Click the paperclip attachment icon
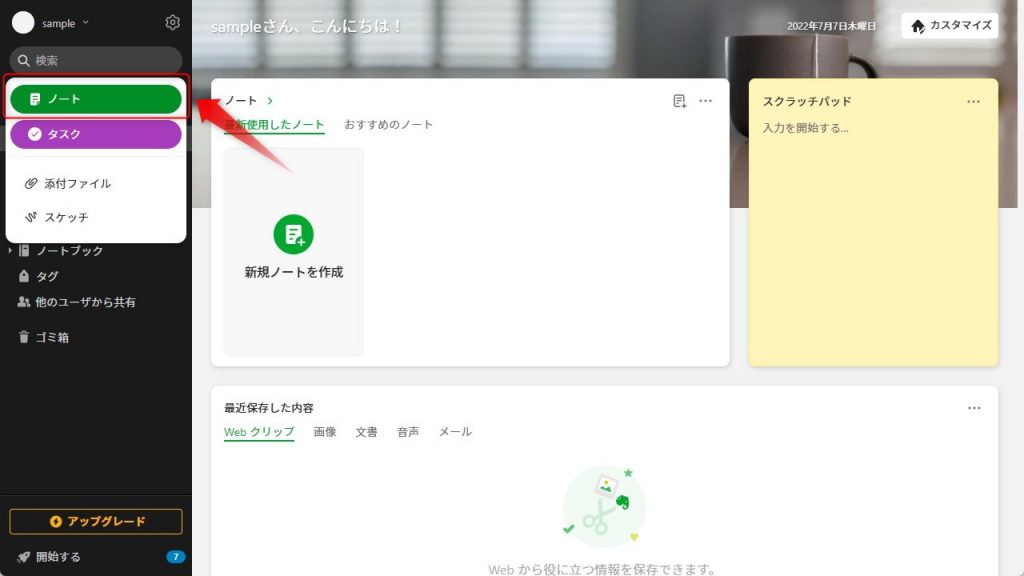The image size is (1024, 576). (x=31, y=184)
